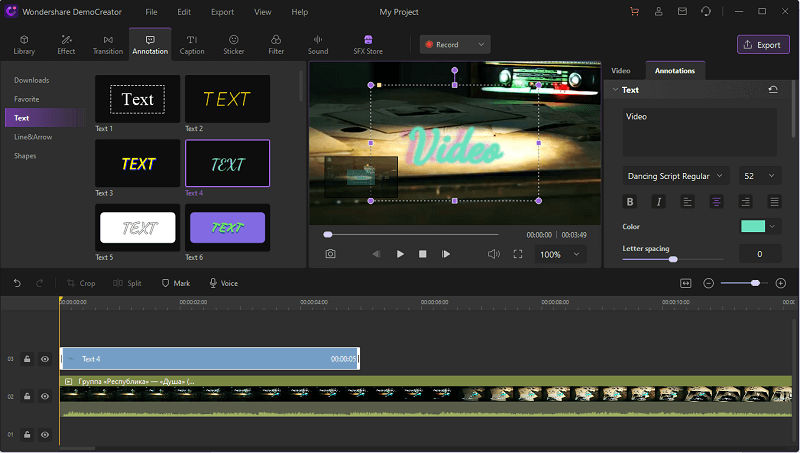This screenshot has width=800, height=453.
Task: Open the color dropdown arrow
Action: [x=772, y=226]
